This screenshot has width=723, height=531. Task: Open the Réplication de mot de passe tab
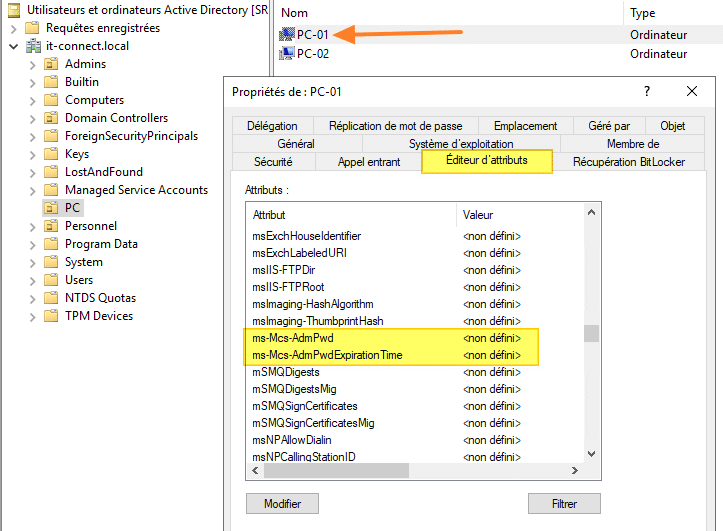396,126
